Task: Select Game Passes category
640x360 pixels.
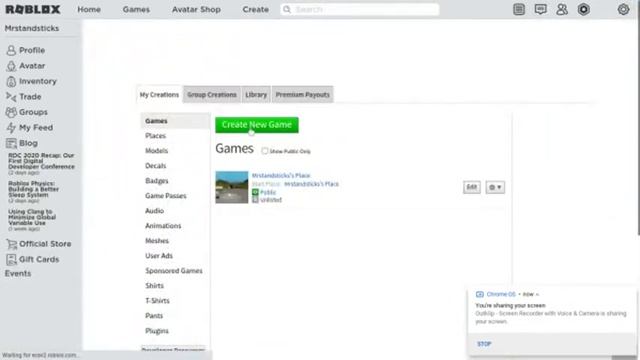Action: click(x=166, y=196)
